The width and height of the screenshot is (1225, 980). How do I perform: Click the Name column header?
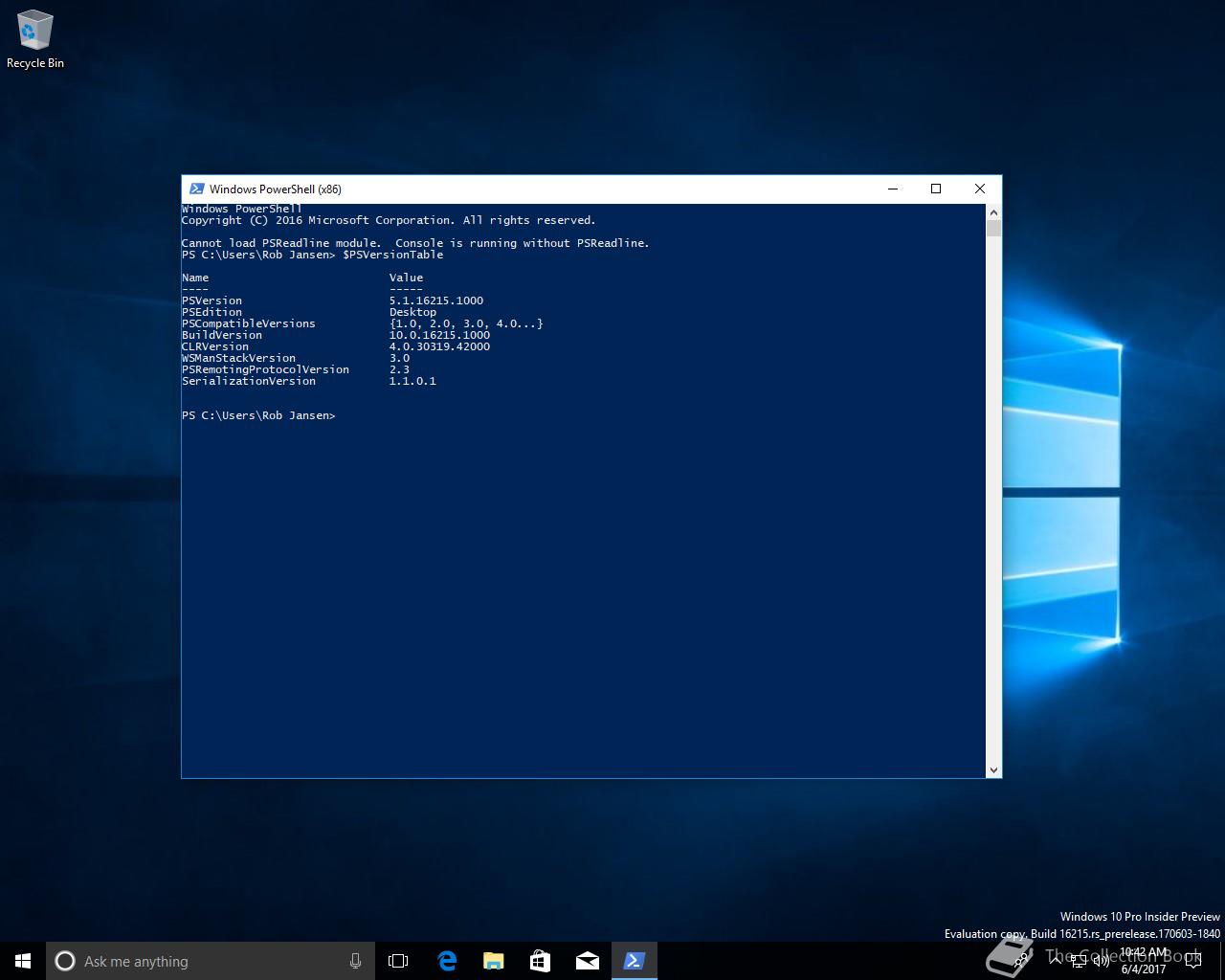(195, 278)
